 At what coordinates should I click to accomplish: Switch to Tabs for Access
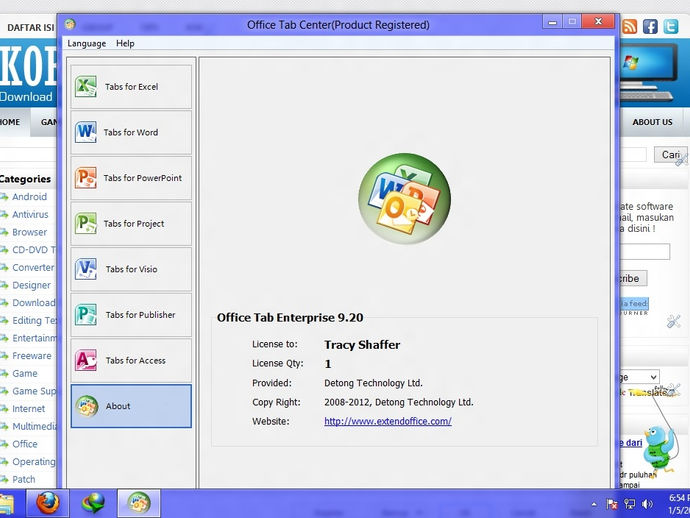click(x=131, y=360)
